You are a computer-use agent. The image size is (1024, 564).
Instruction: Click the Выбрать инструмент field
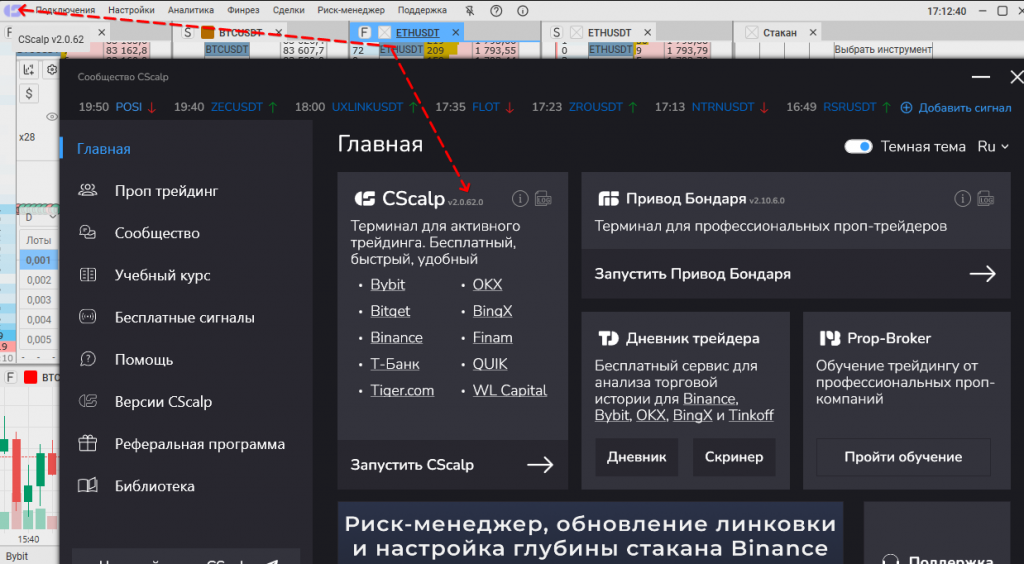coord(883,50)
